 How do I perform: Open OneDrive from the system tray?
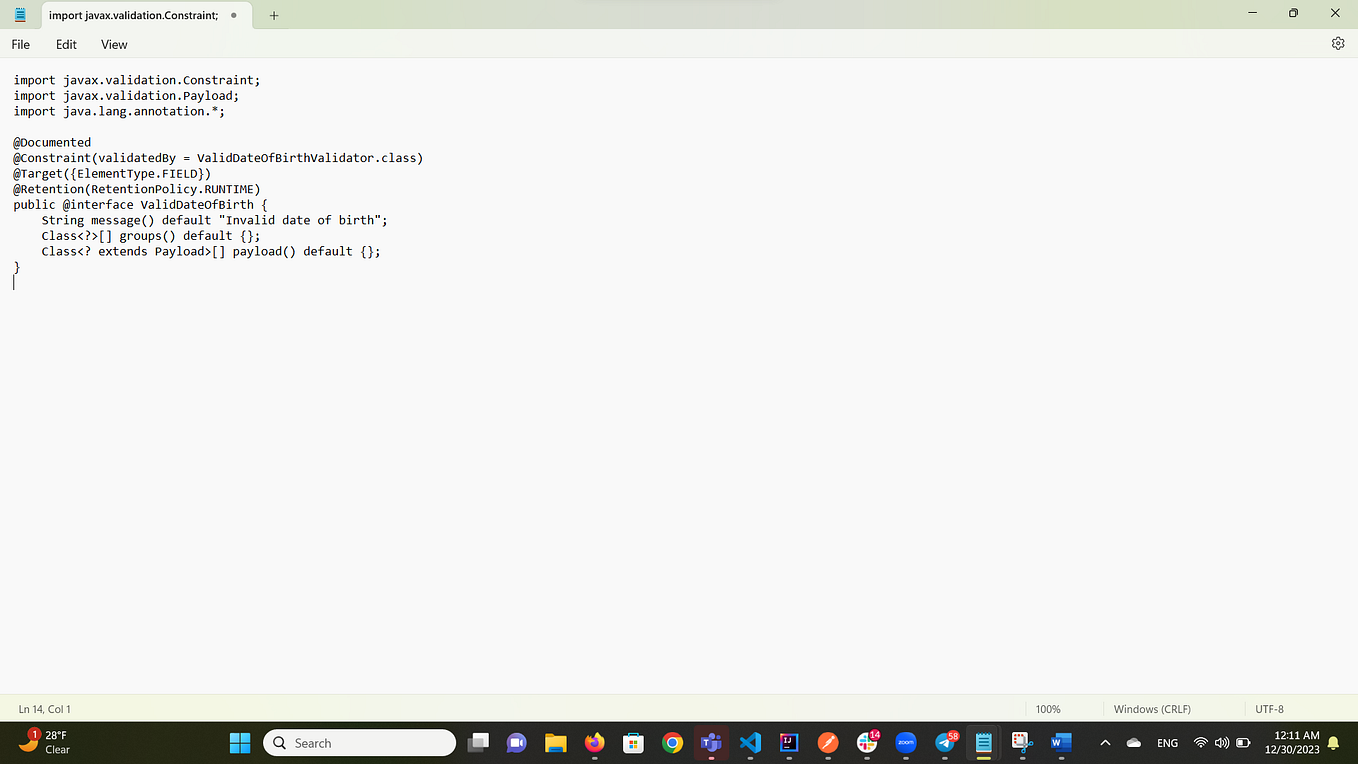[1134, 743]
